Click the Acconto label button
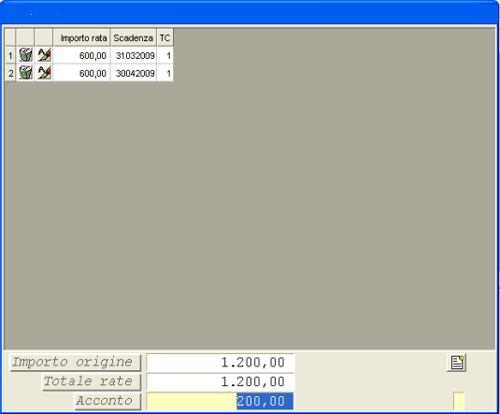The width and height of the screenshot is (500, 414). point(108,401)
